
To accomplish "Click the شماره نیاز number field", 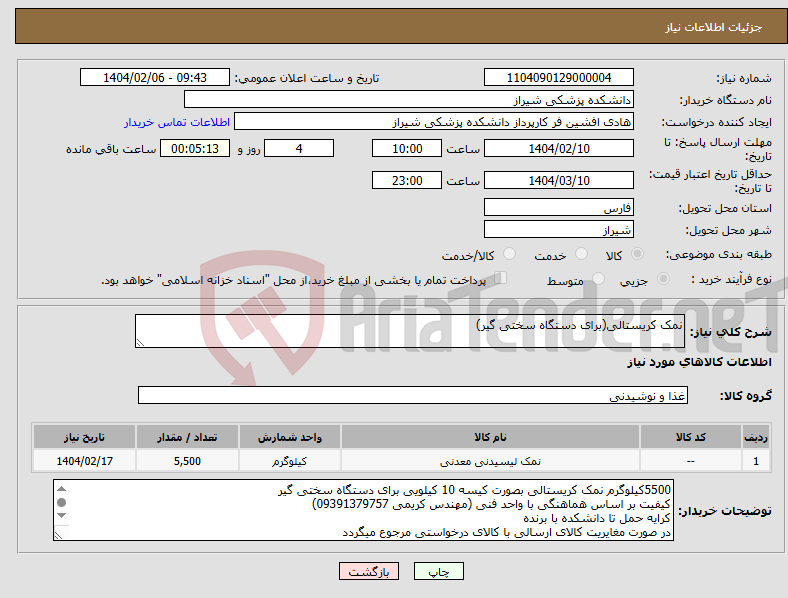I will (x=559, y=77).
